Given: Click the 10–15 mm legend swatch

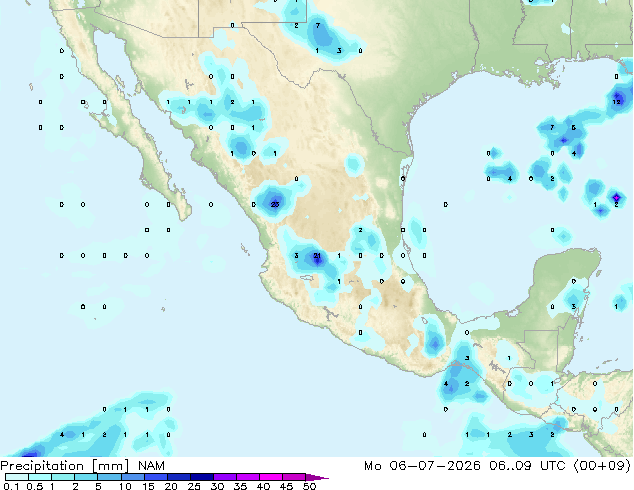Looking at the screenshot, I should pos(133,477).
